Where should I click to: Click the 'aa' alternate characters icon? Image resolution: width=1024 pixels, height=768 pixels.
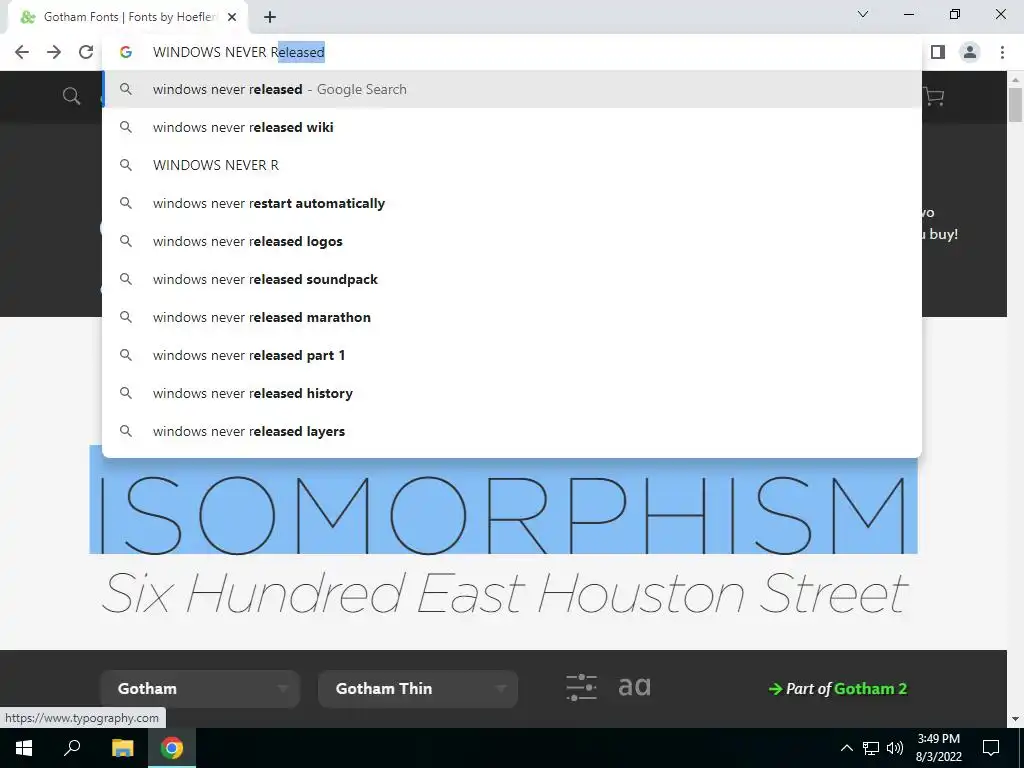pos(634,687)
